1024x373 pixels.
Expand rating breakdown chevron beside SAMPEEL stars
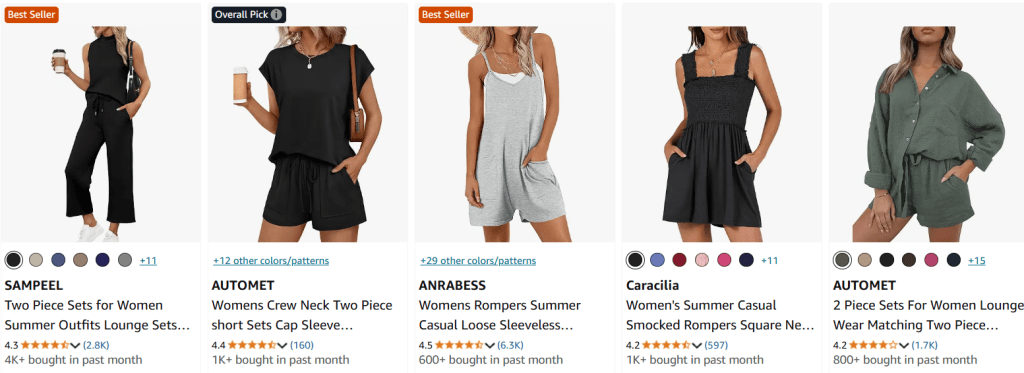75,346
